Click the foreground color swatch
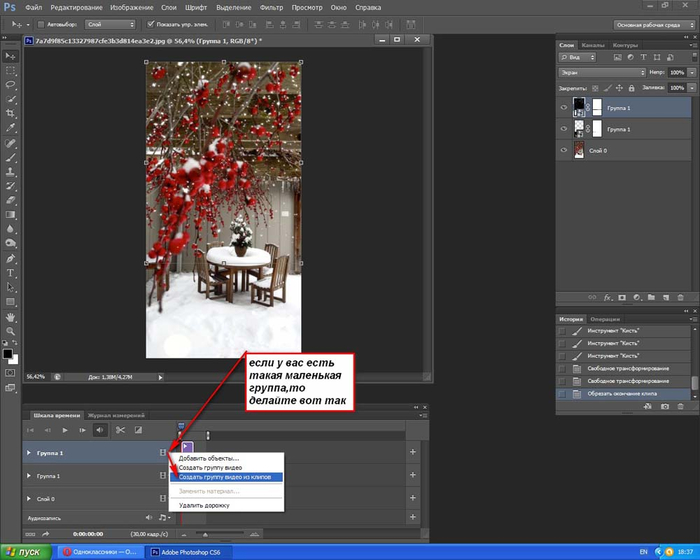700x560 pixels. [8, 354]
